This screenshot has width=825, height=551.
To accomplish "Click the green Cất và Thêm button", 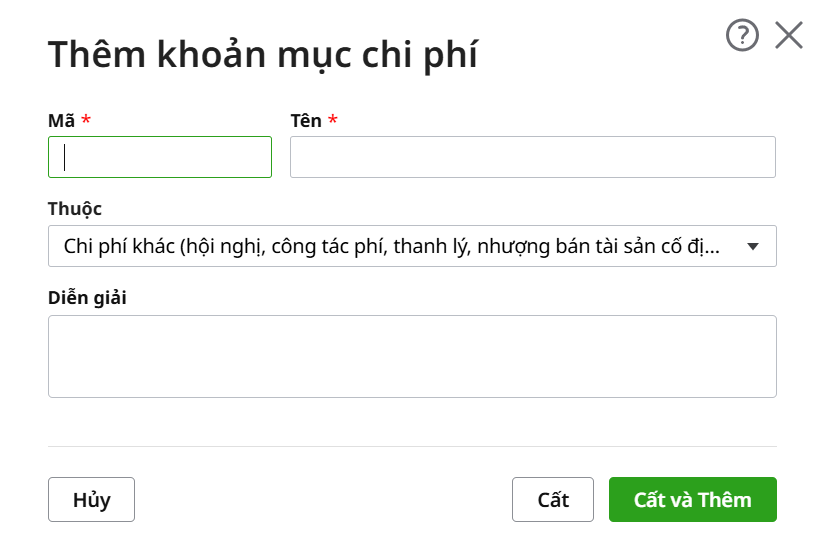I will click(x=692, y=500).
